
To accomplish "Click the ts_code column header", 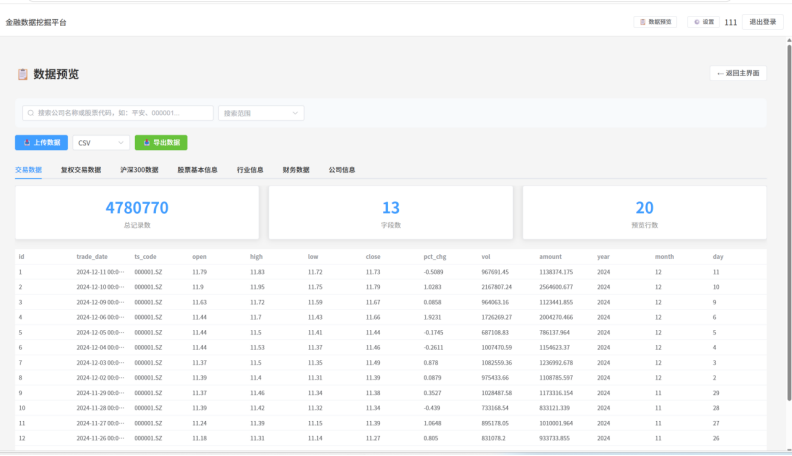I will pos(145,257).
